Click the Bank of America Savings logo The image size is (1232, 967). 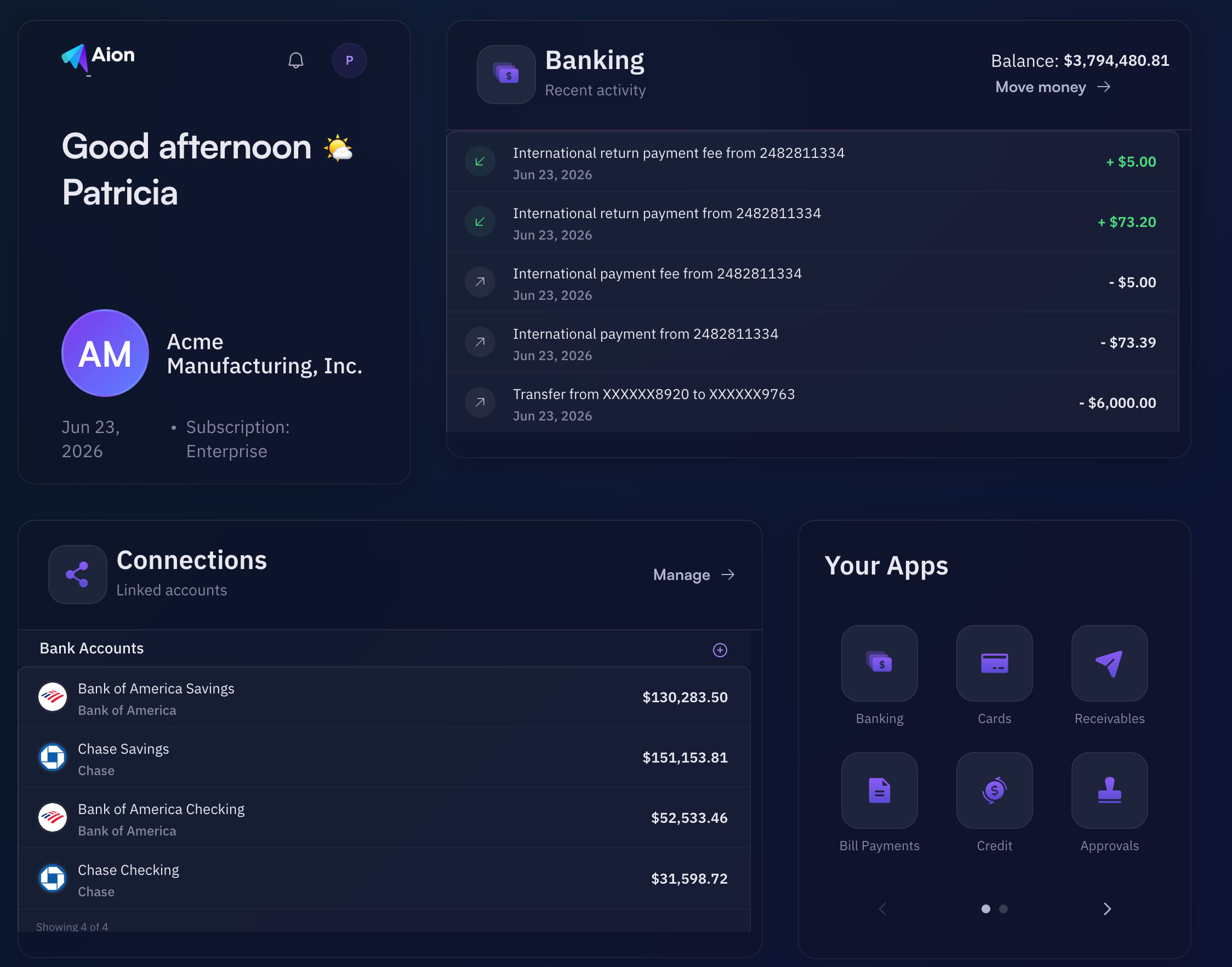tap(53, 697)
